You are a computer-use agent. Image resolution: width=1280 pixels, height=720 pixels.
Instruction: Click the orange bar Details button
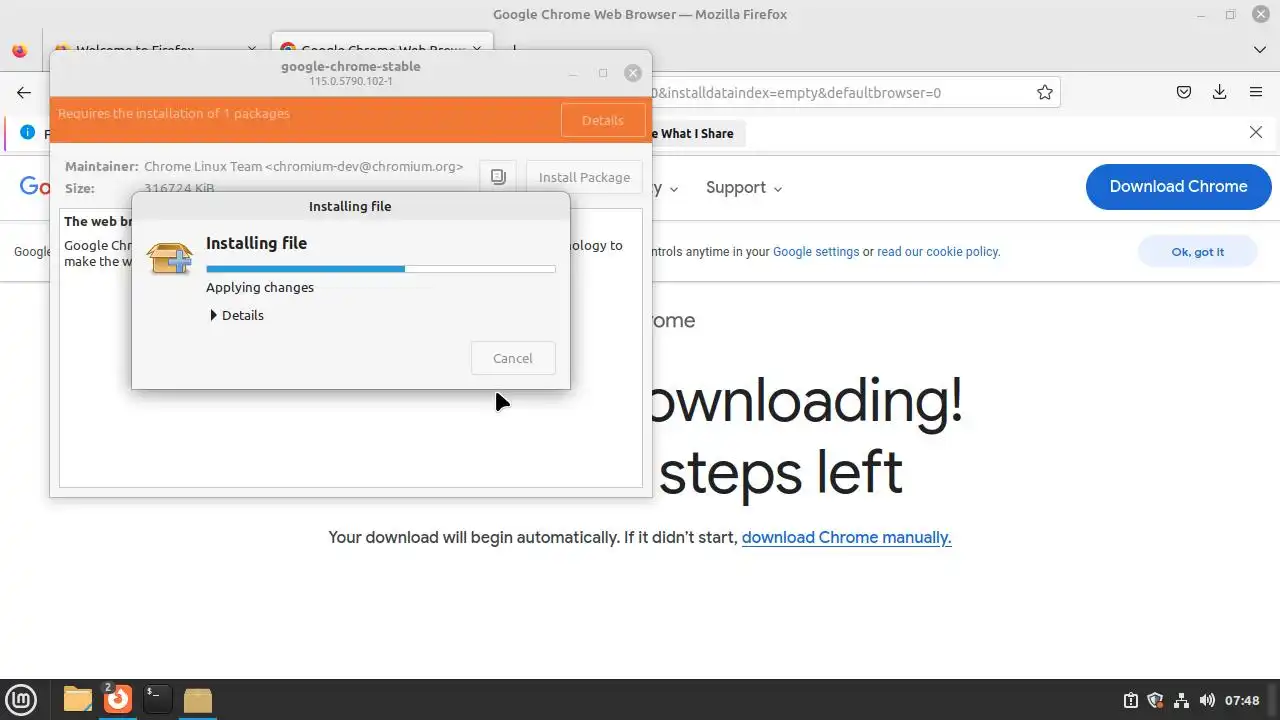[x=602, y=120]
